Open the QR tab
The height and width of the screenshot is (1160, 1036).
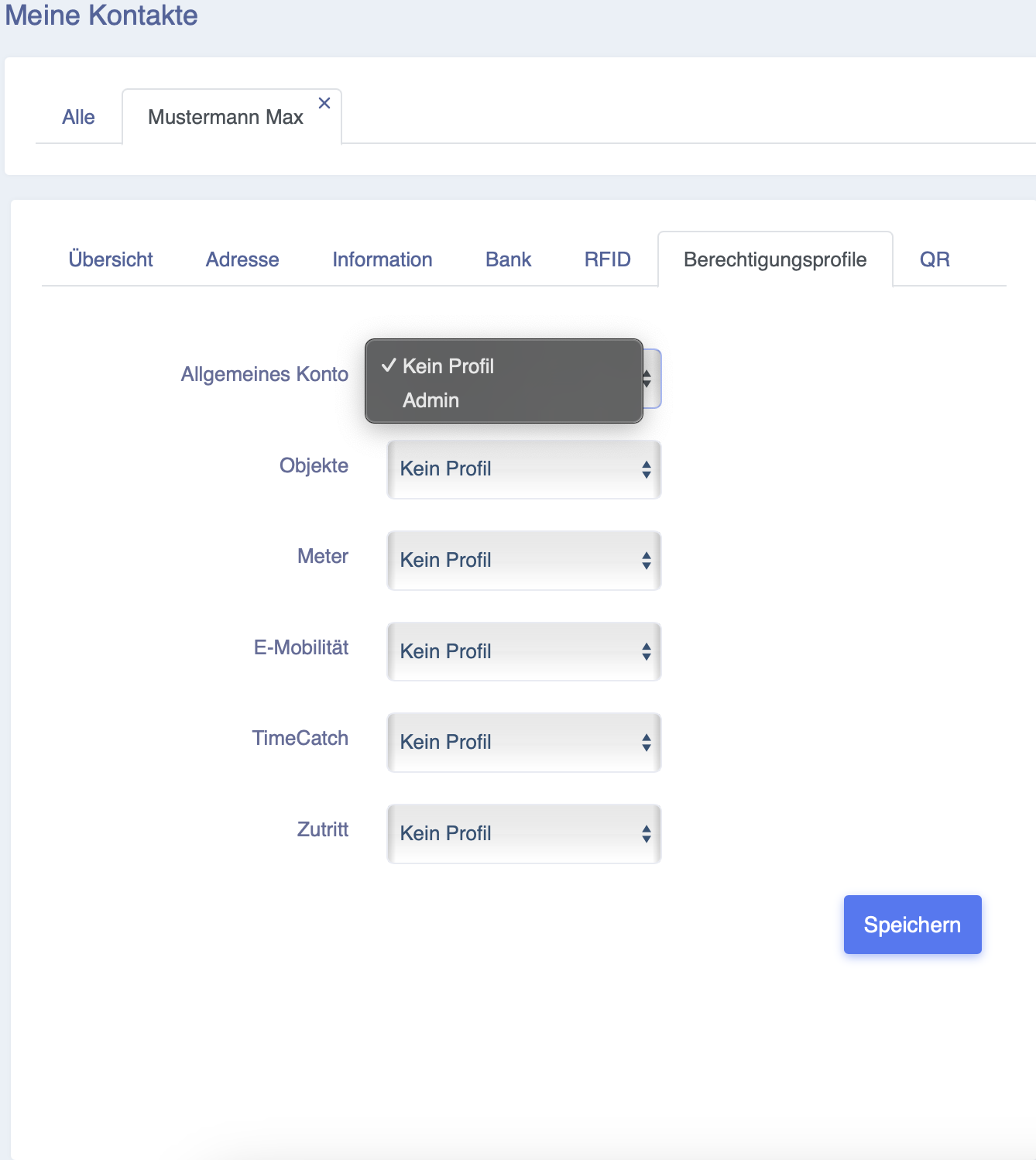point(935,259)
